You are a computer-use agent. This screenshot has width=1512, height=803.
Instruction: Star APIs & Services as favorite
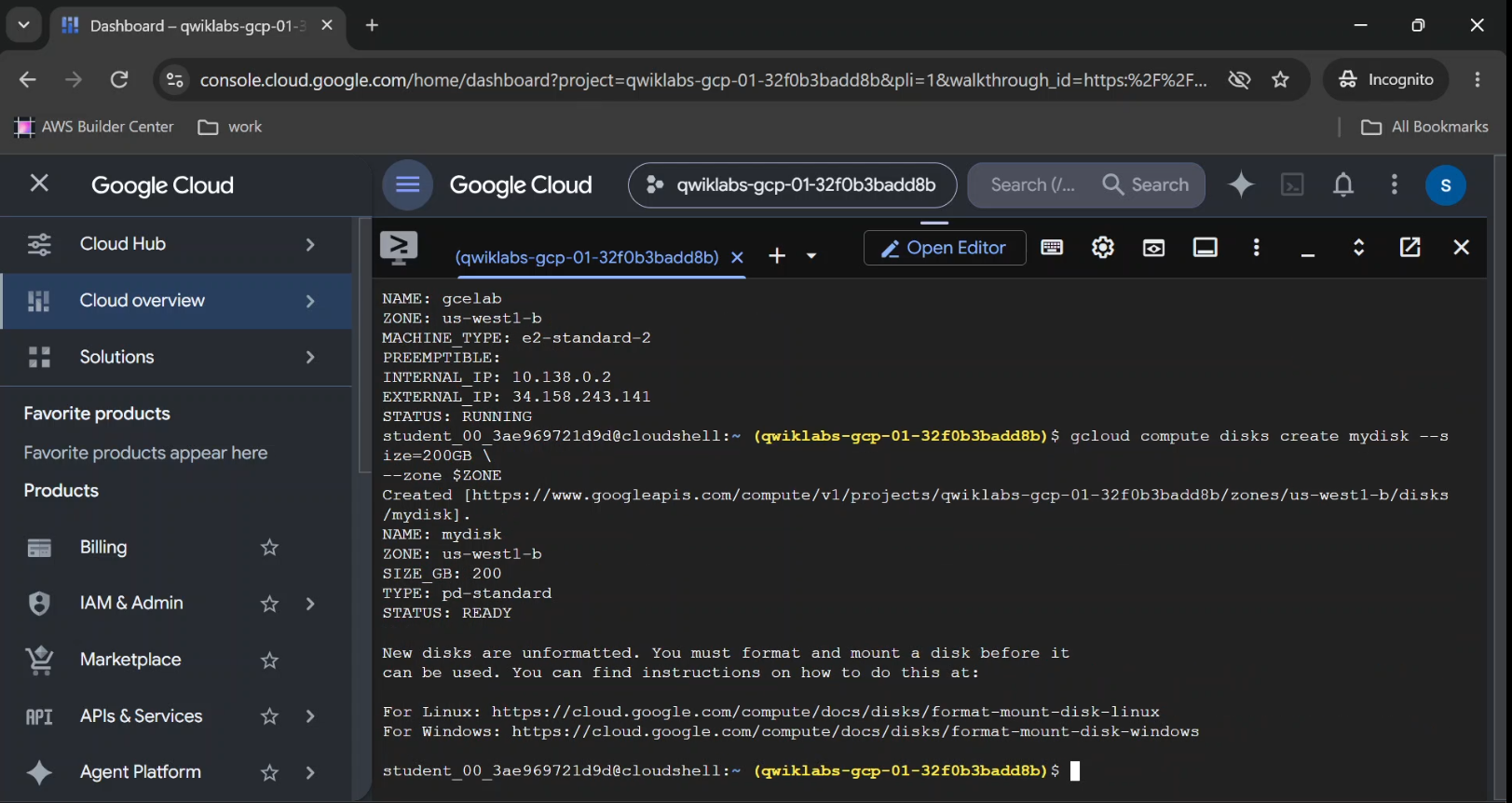(x=269, y=716)
